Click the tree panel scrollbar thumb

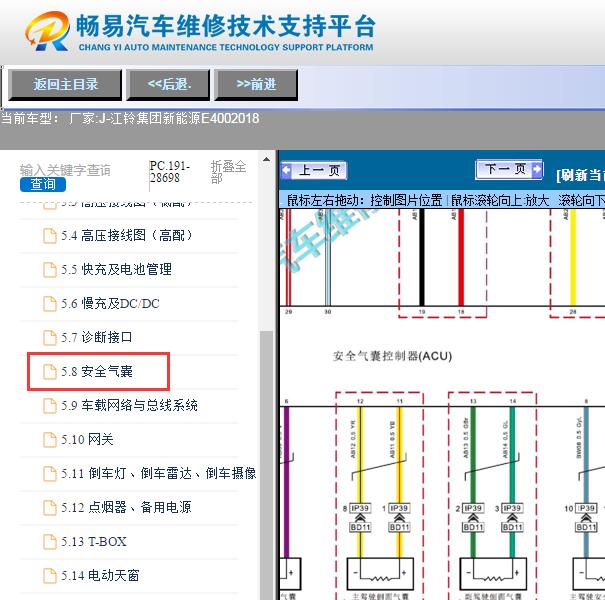266,465
